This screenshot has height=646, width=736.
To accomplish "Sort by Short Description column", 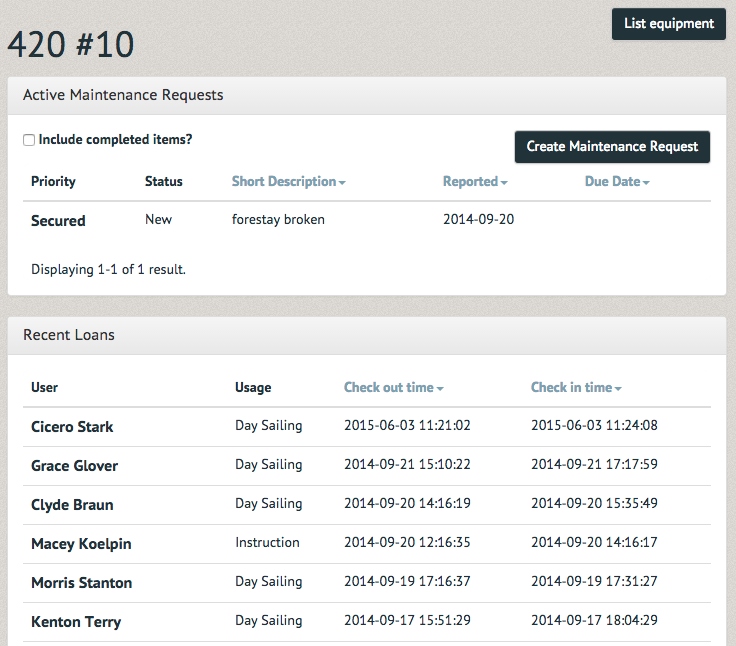I will (x=288, y=182).
